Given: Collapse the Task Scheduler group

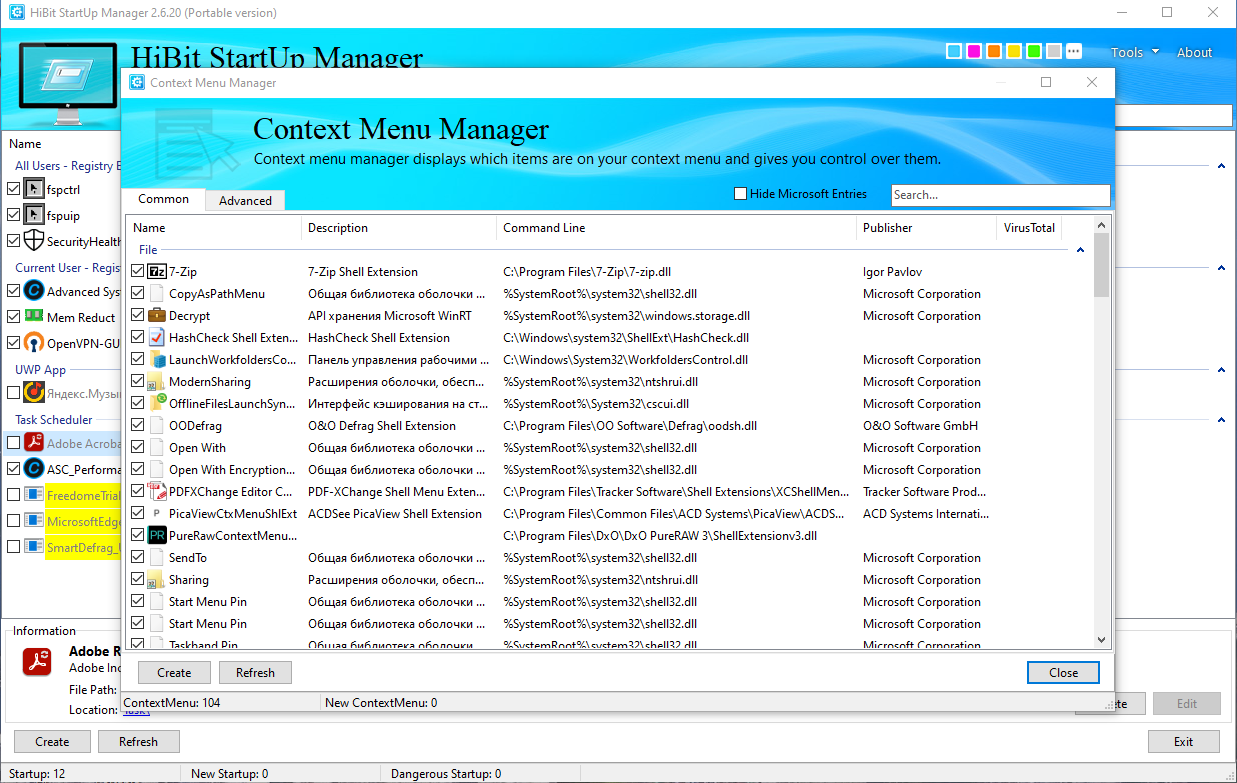Looking at the screenshot, I should pyautogui.click(x=1221, y=420).
